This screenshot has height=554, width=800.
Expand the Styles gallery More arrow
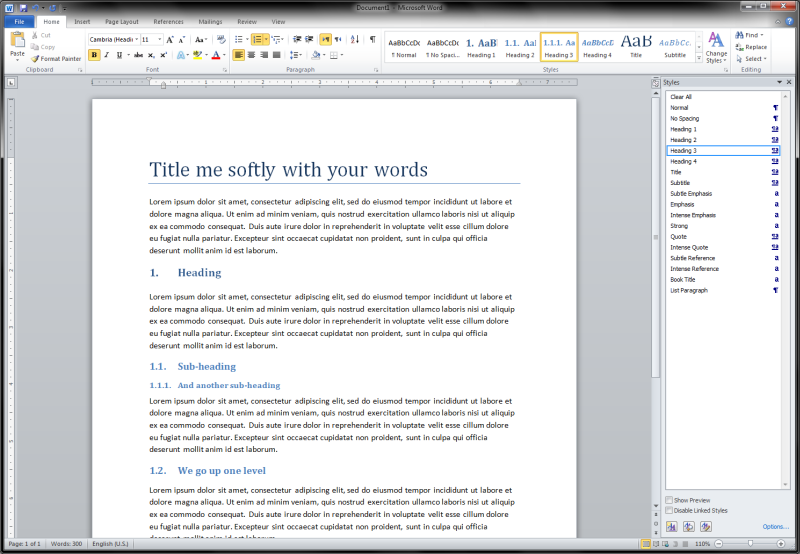697,56
